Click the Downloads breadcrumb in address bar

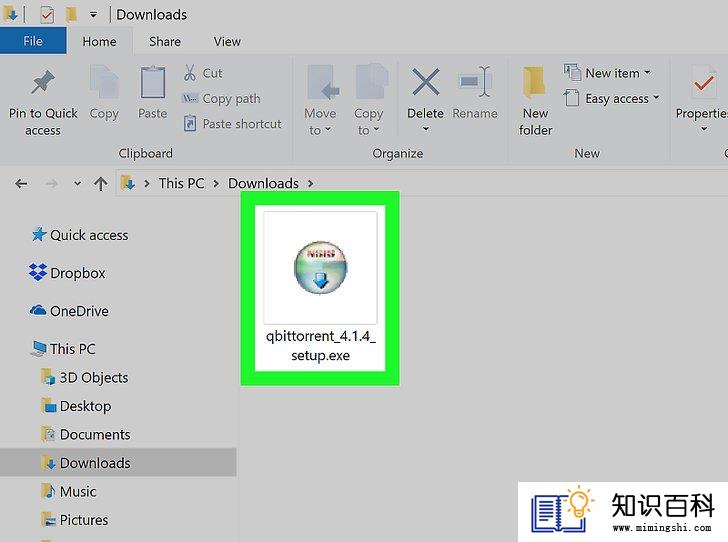(x=263, y=183)
